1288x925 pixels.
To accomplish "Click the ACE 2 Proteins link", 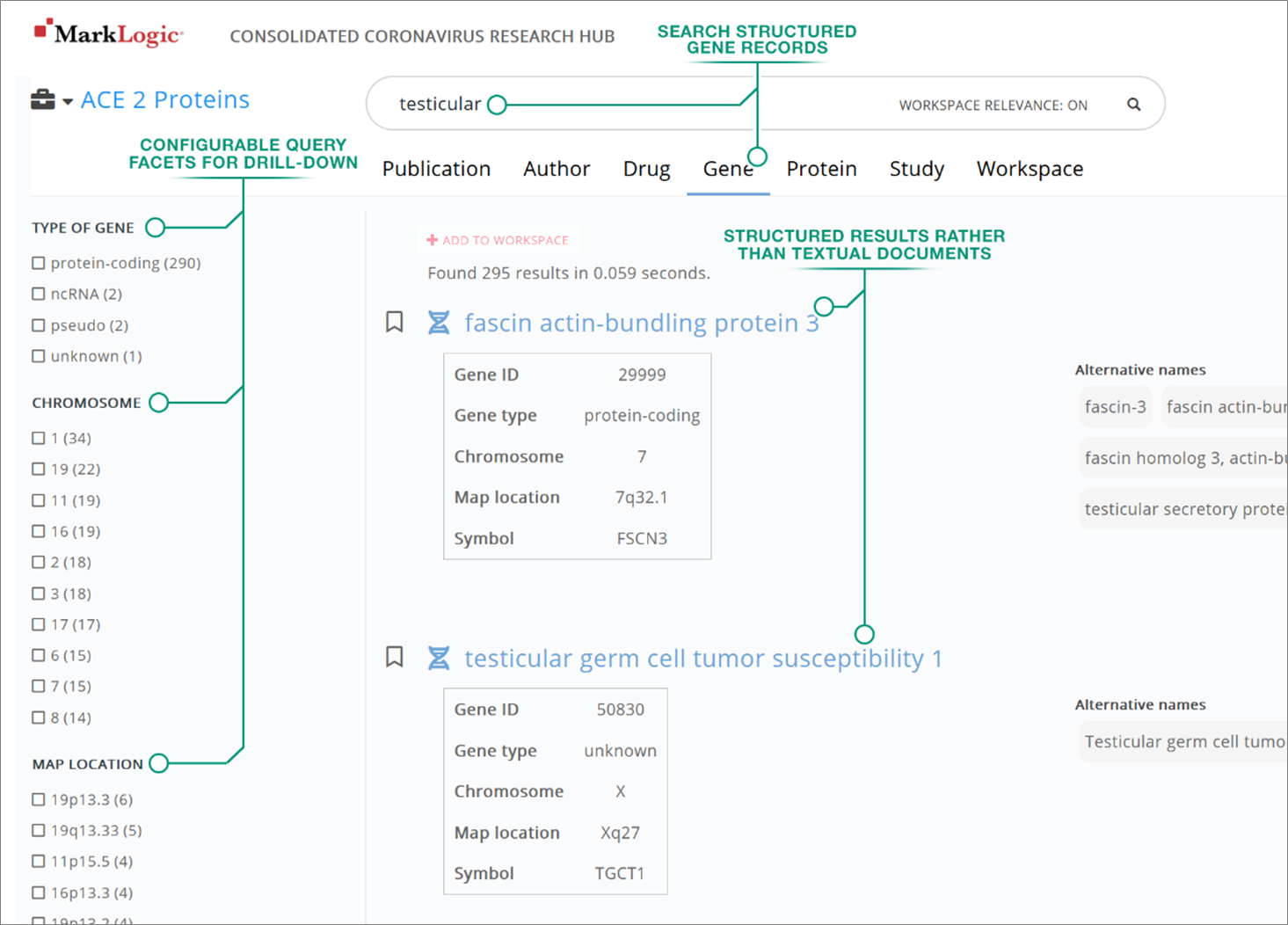I will point(164,99).
